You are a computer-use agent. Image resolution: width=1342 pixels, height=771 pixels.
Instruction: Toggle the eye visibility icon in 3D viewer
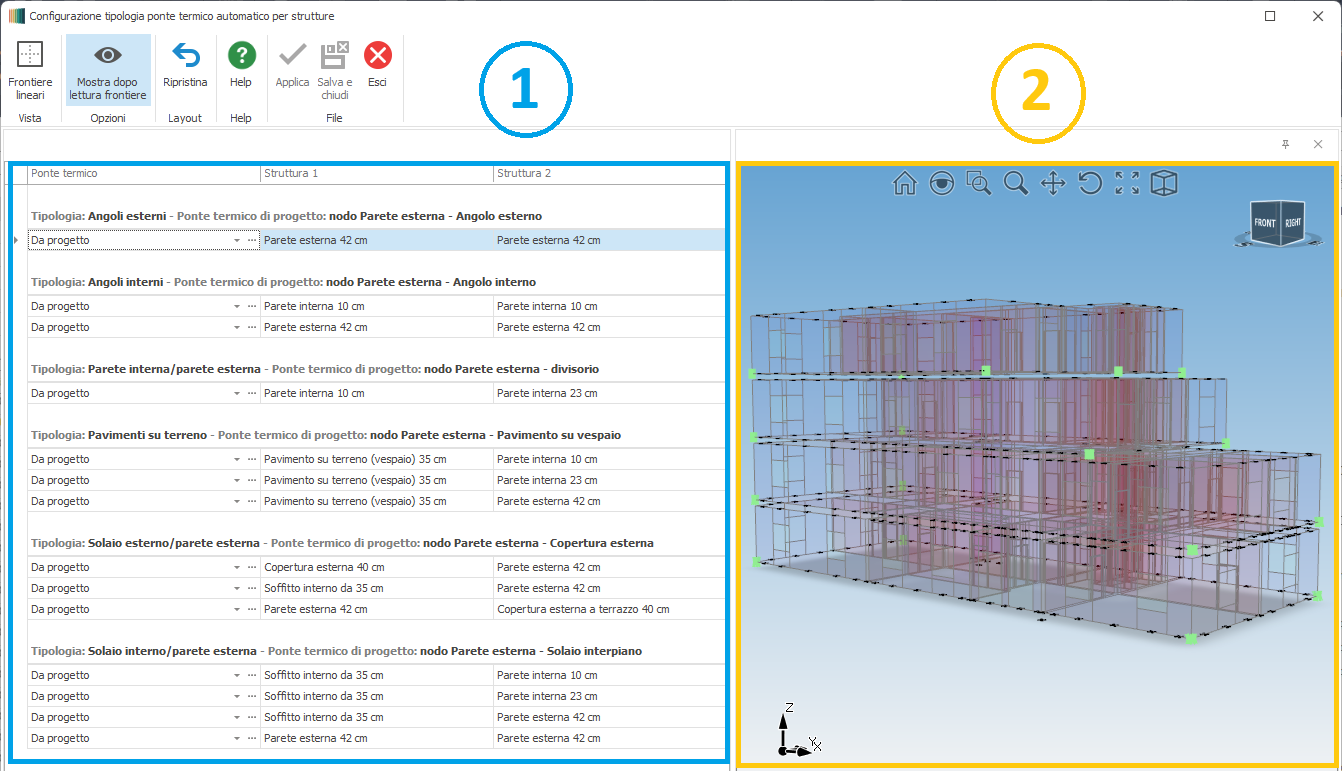point(941,183)
